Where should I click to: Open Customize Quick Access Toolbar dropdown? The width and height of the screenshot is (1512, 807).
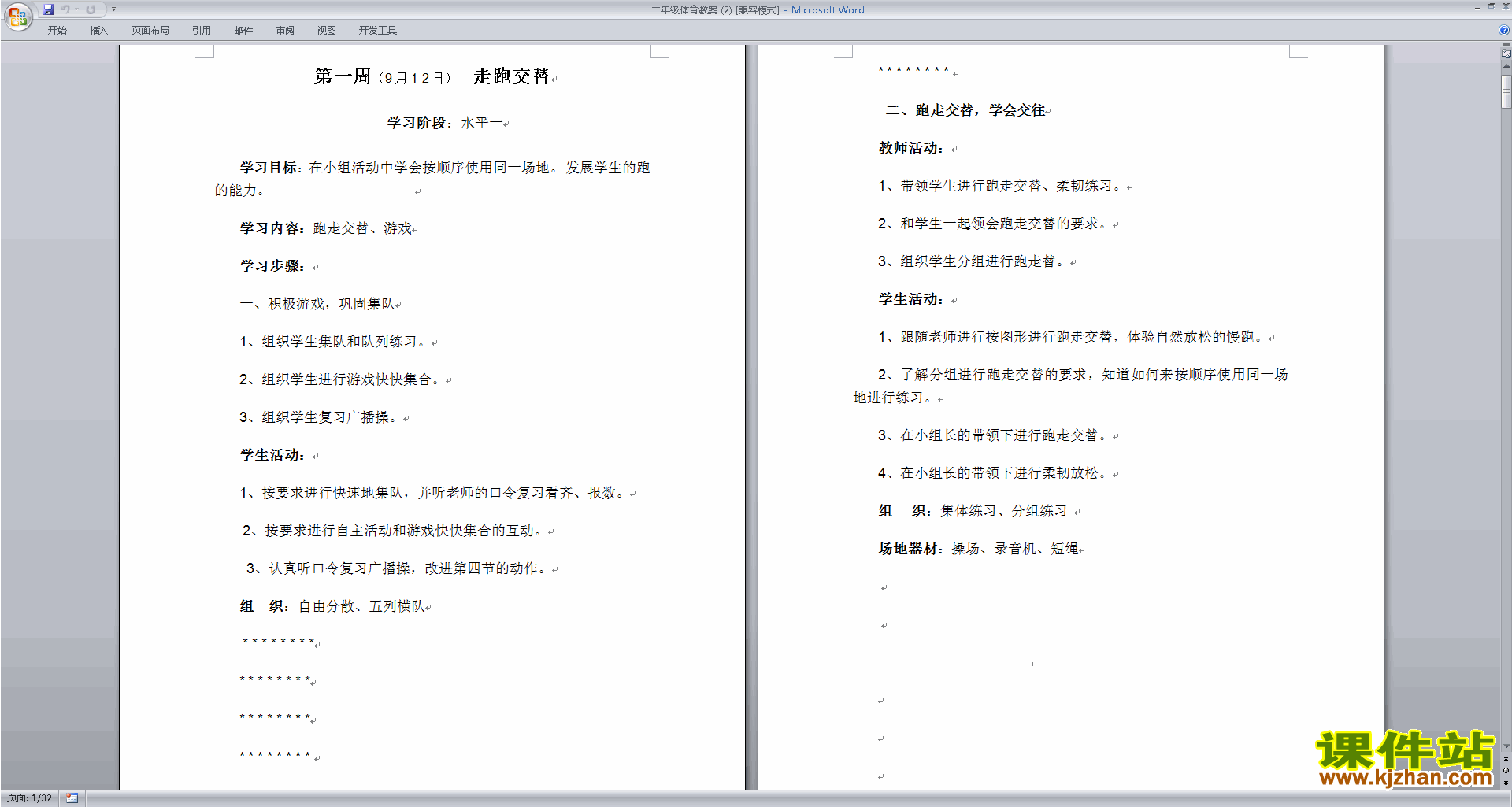[113, 9]
